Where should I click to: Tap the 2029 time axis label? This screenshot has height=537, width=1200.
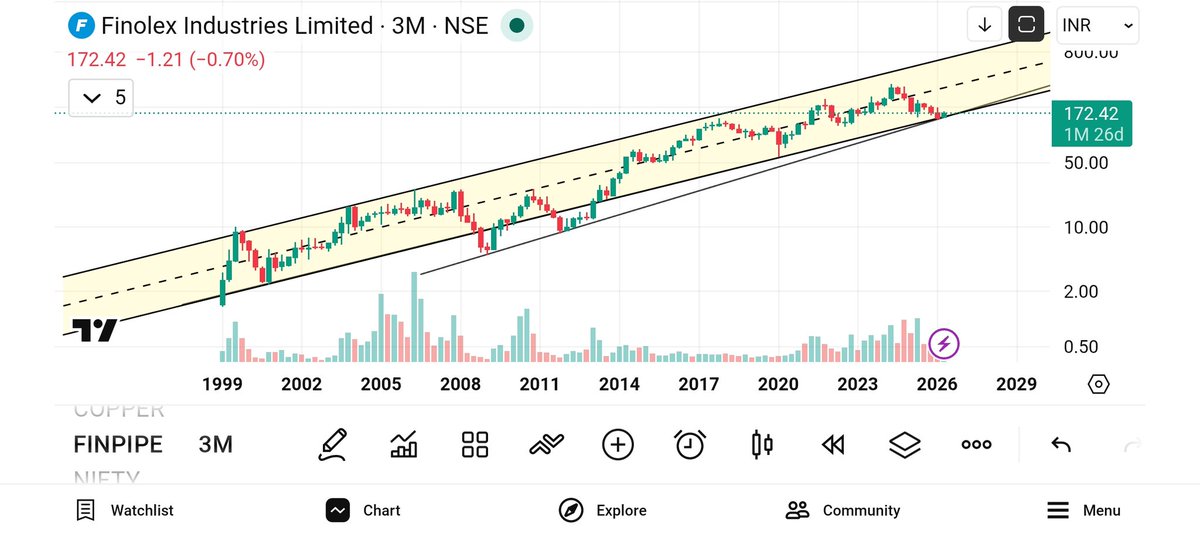click(1016, 384)
